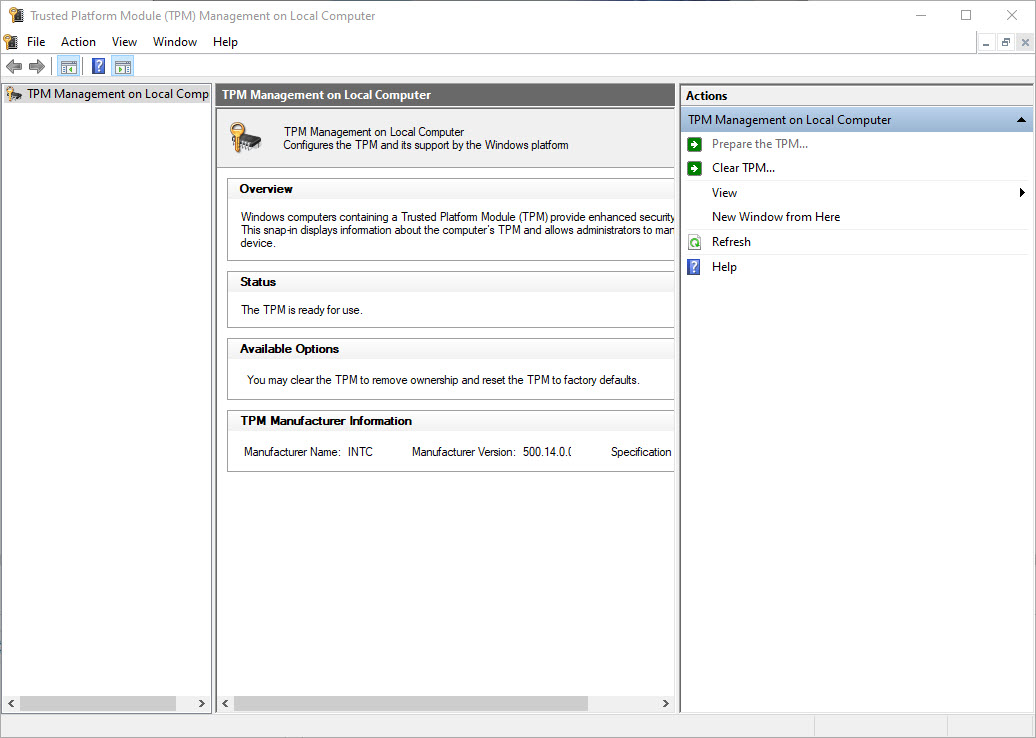The width and height of the screenshot is (1036, 738).
Task: Click the green arrow icon beside Prepare the TPM
Action: [x=694, y=144]
